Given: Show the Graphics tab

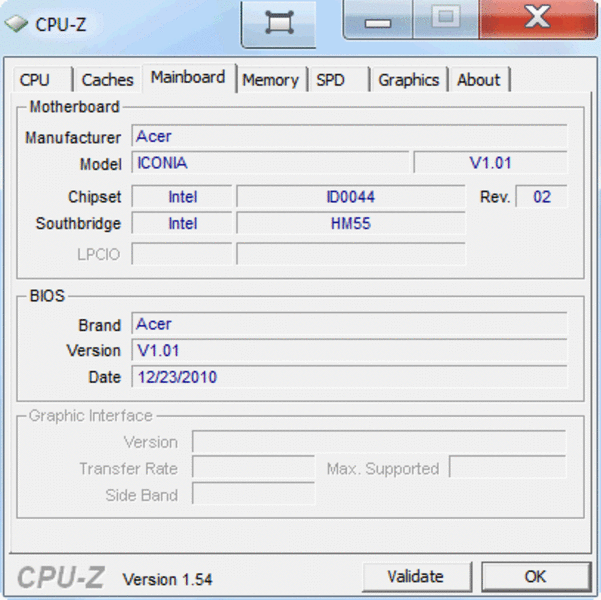Looking at the screenshot, I should 409,80.
